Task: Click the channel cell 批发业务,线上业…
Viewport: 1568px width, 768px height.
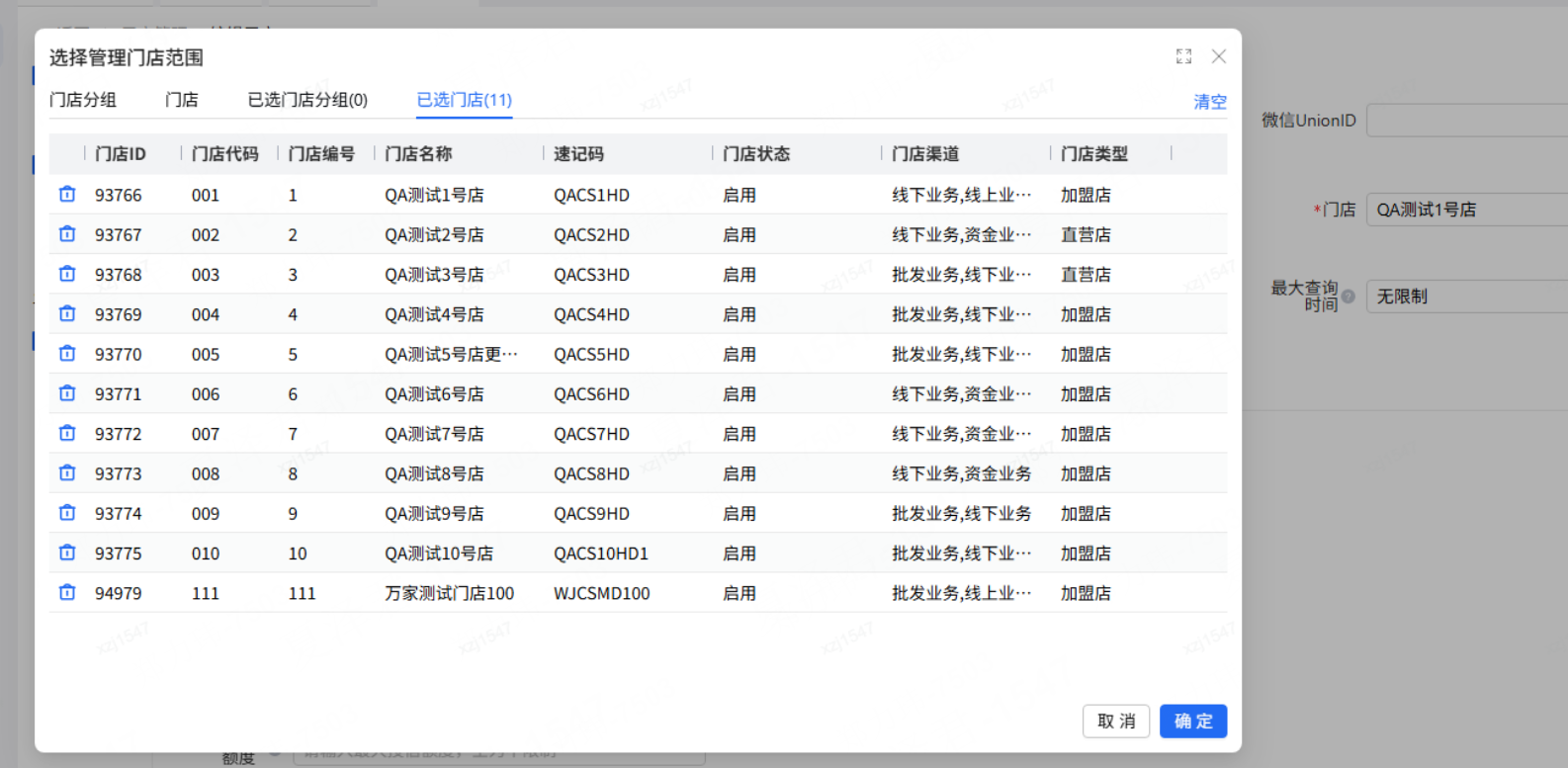Action: click(962, 593)
